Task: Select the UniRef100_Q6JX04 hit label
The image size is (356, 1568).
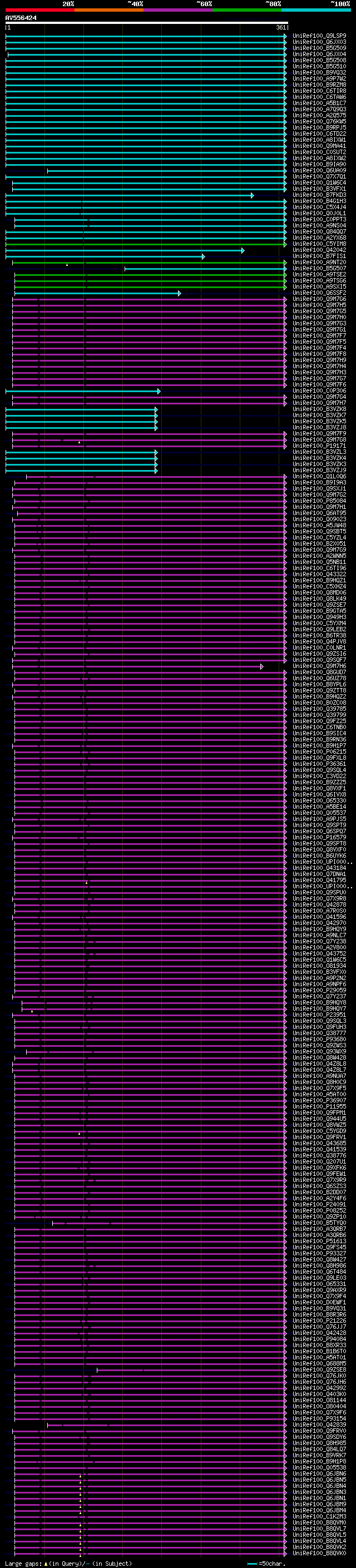Action: [319, 54]
